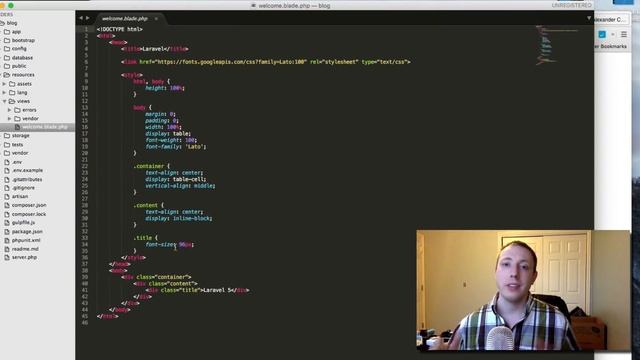Screen dimensions: 640x360
Task: Expand the lang folder arrow
Action: [x=4, y=93]
